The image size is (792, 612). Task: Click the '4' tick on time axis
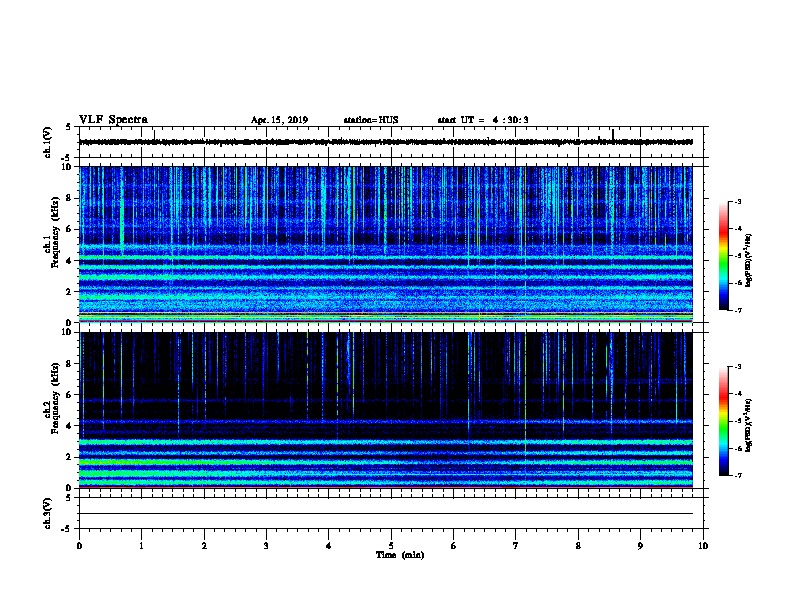click(x=329, y=546)
